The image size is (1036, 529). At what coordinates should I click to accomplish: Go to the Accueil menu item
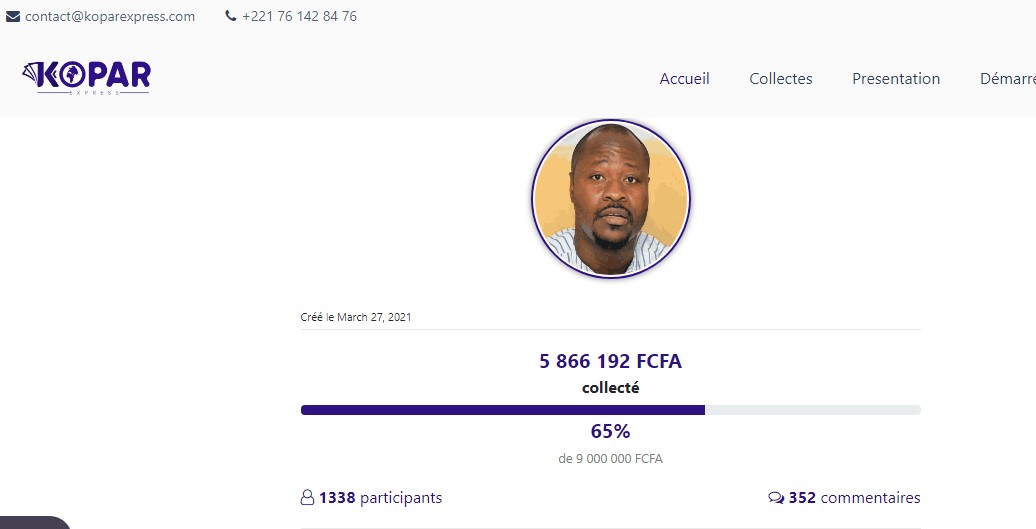[x=684, y=79]
